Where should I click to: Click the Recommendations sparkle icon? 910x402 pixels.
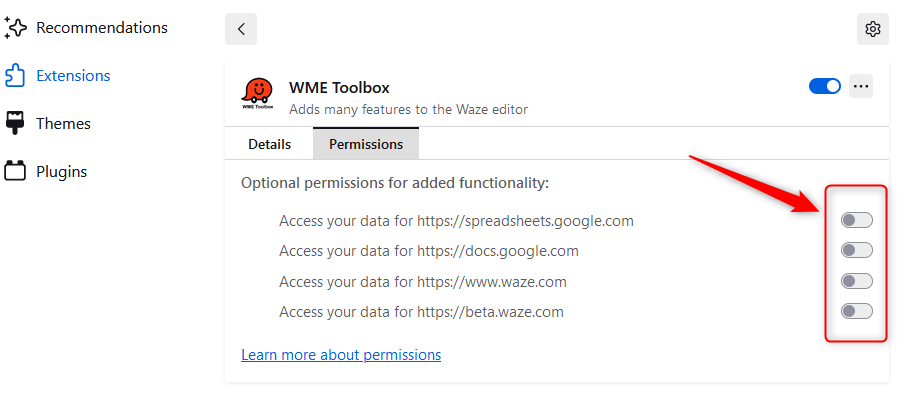click(15, 28)
